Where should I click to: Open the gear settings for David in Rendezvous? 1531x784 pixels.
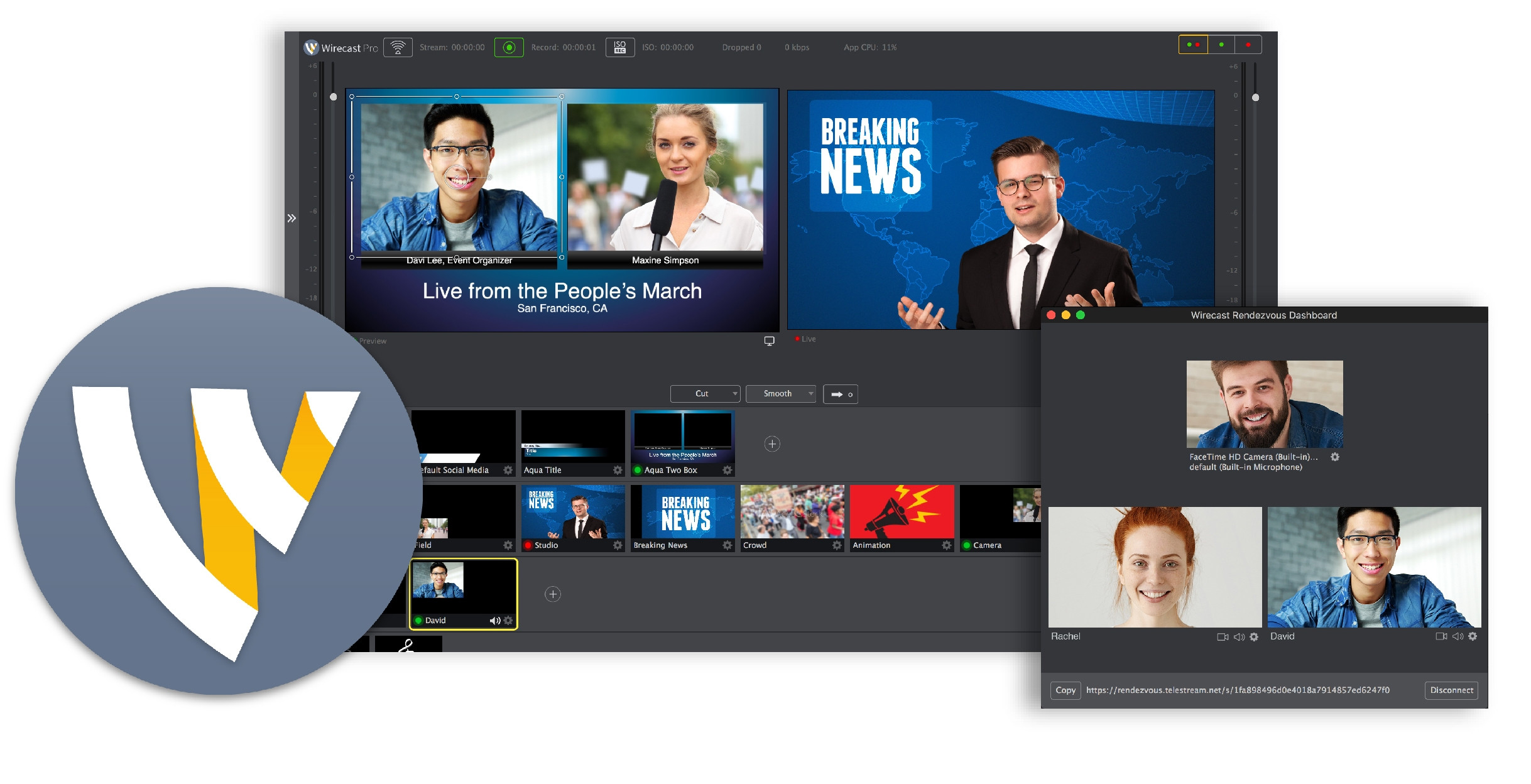click(x=1474, y=636)
